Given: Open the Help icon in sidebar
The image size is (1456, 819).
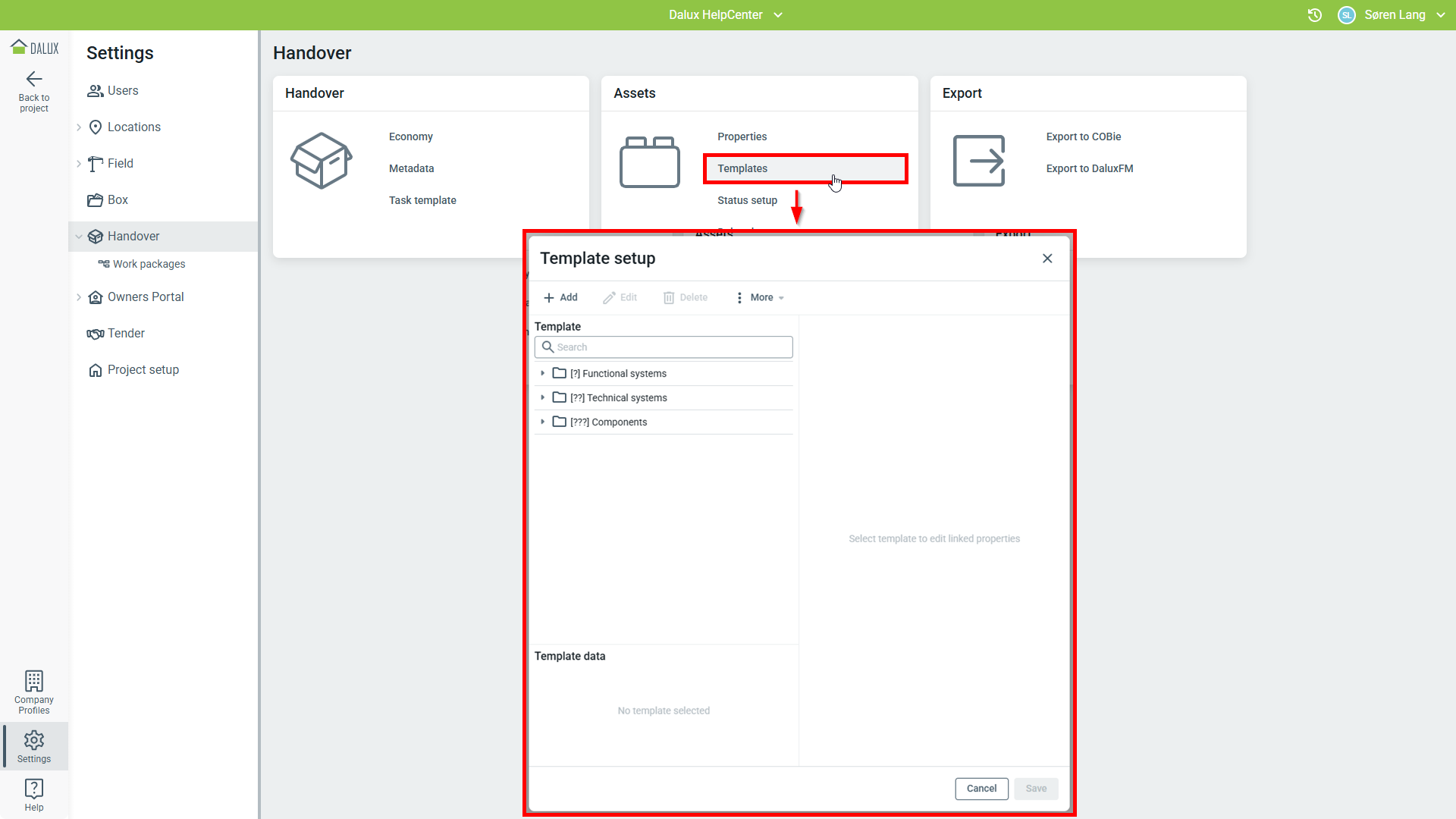Looking at the screenshot, I should 34,789.
